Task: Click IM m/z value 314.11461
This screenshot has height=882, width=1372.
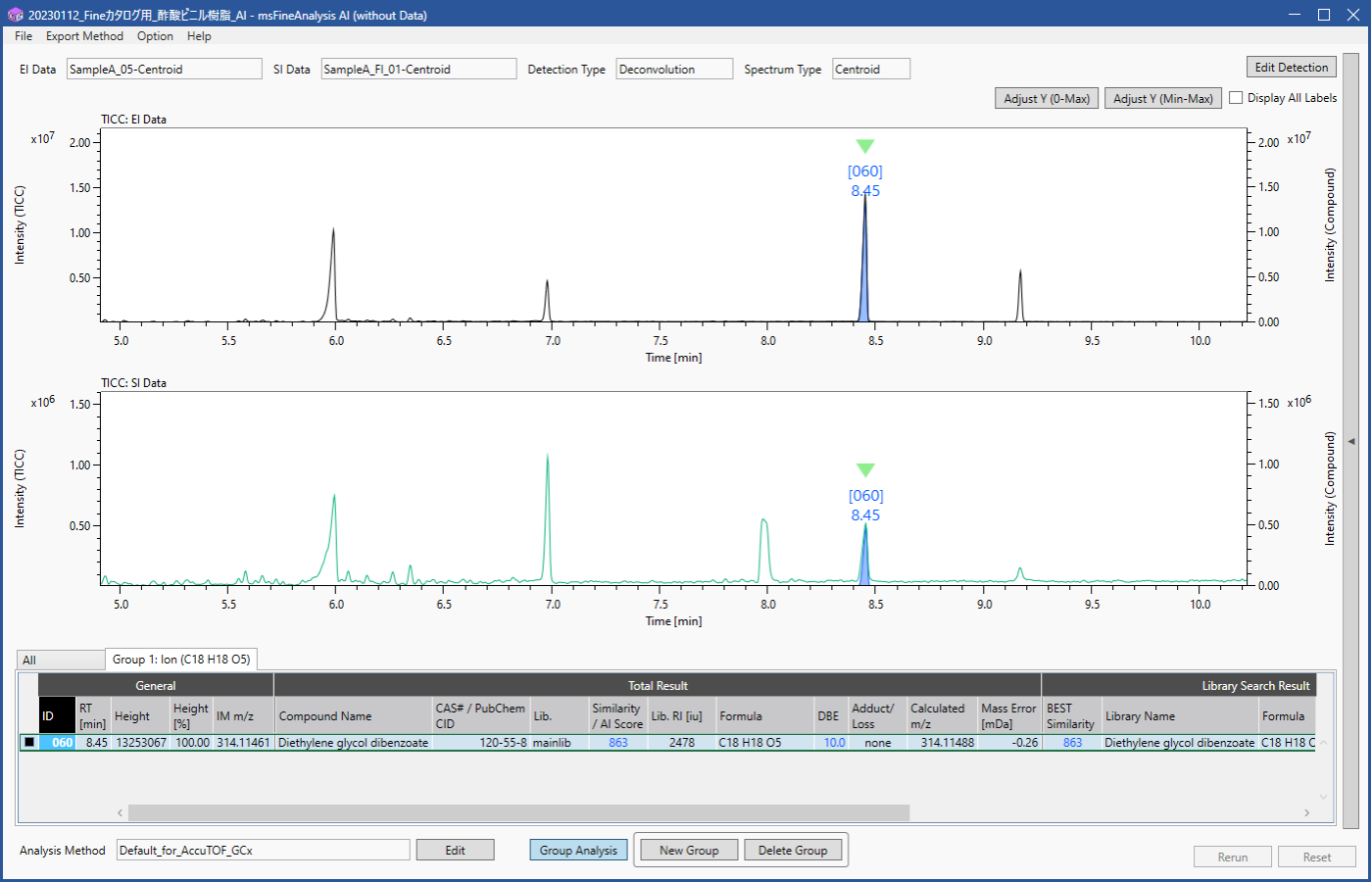Action: click(242, 743)
